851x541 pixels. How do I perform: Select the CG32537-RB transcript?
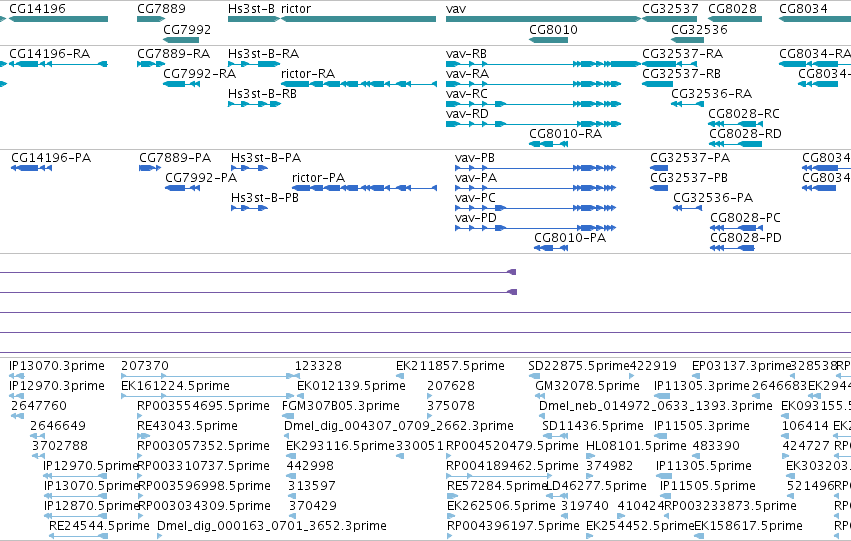(657, 84)
